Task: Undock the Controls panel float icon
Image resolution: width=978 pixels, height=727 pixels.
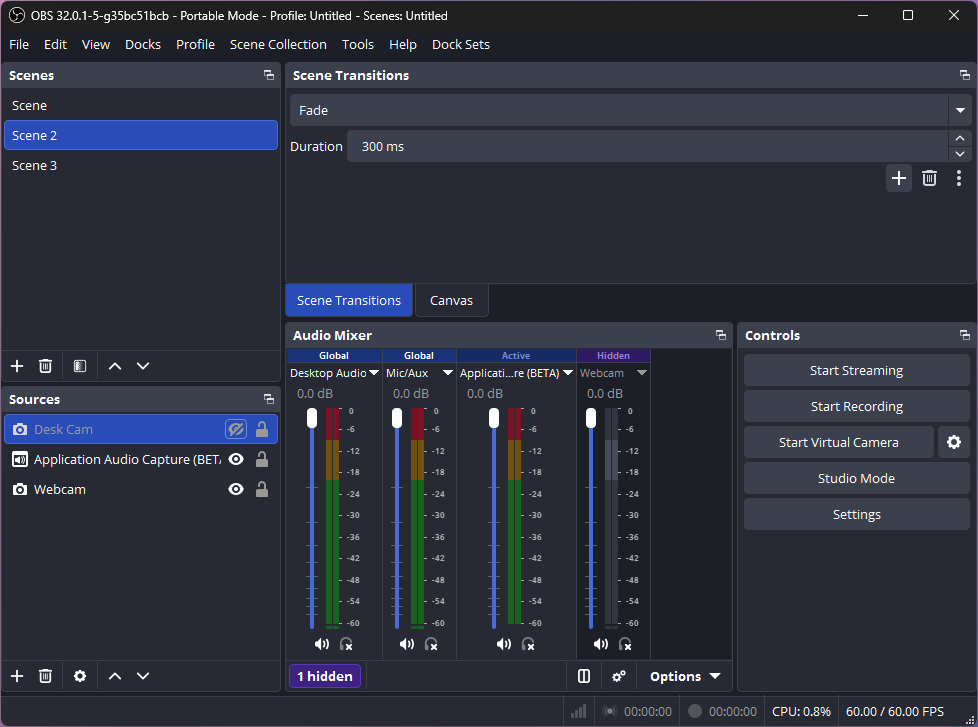Action: [965, 335]
